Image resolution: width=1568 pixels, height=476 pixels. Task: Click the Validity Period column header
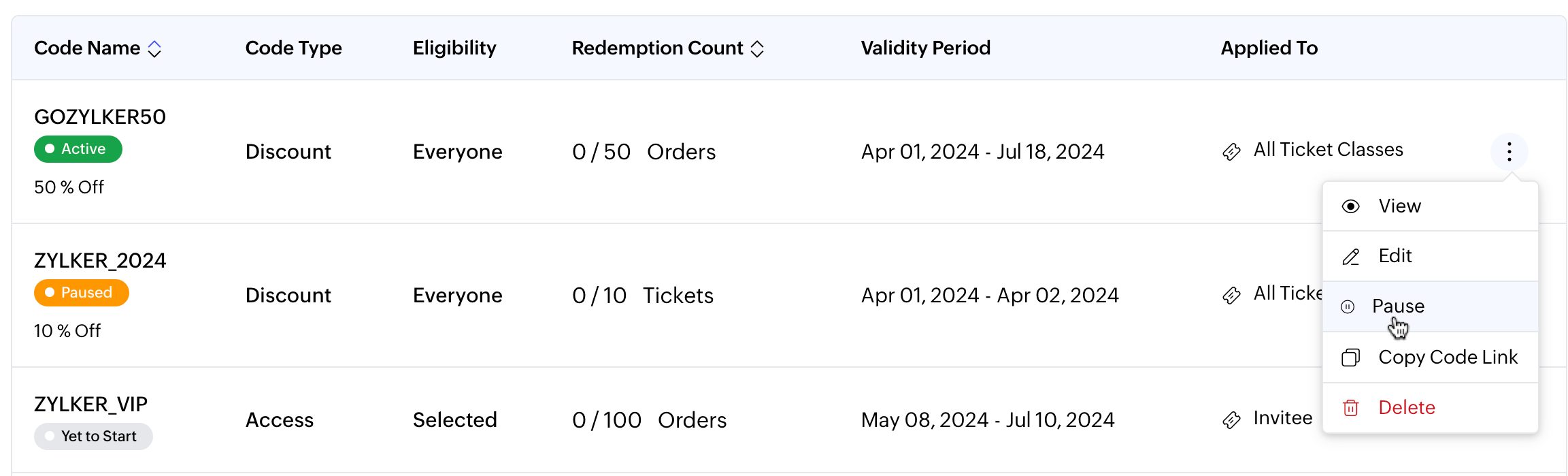click(x=925, y=48)
